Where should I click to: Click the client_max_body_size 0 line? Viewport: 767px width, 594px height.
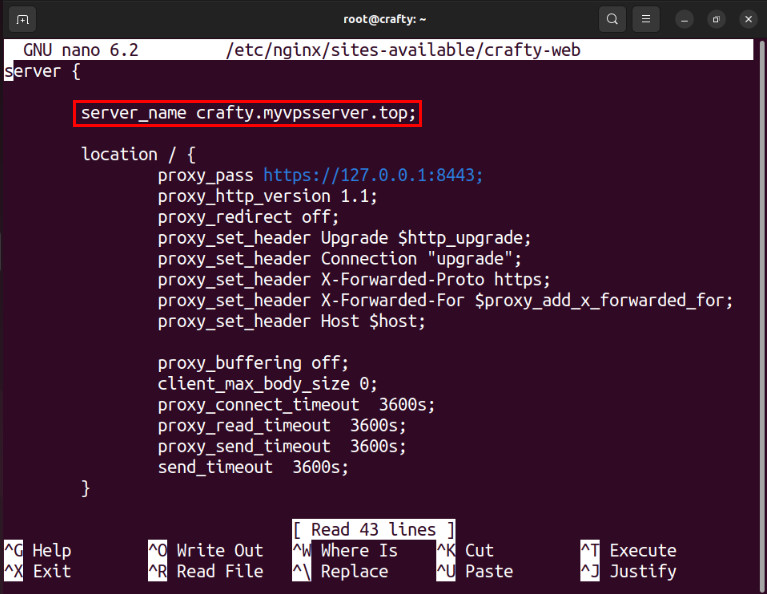tap(267, 384)
